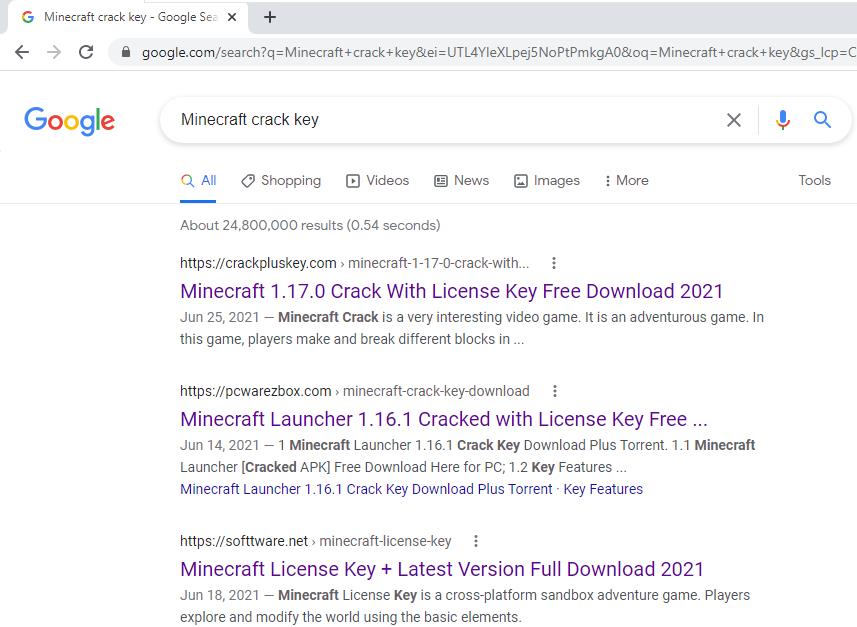This screenshot has height=627, width=857.
Task: Click the pcwarezbox.com result URL
Action: click(x=355, y=391)
